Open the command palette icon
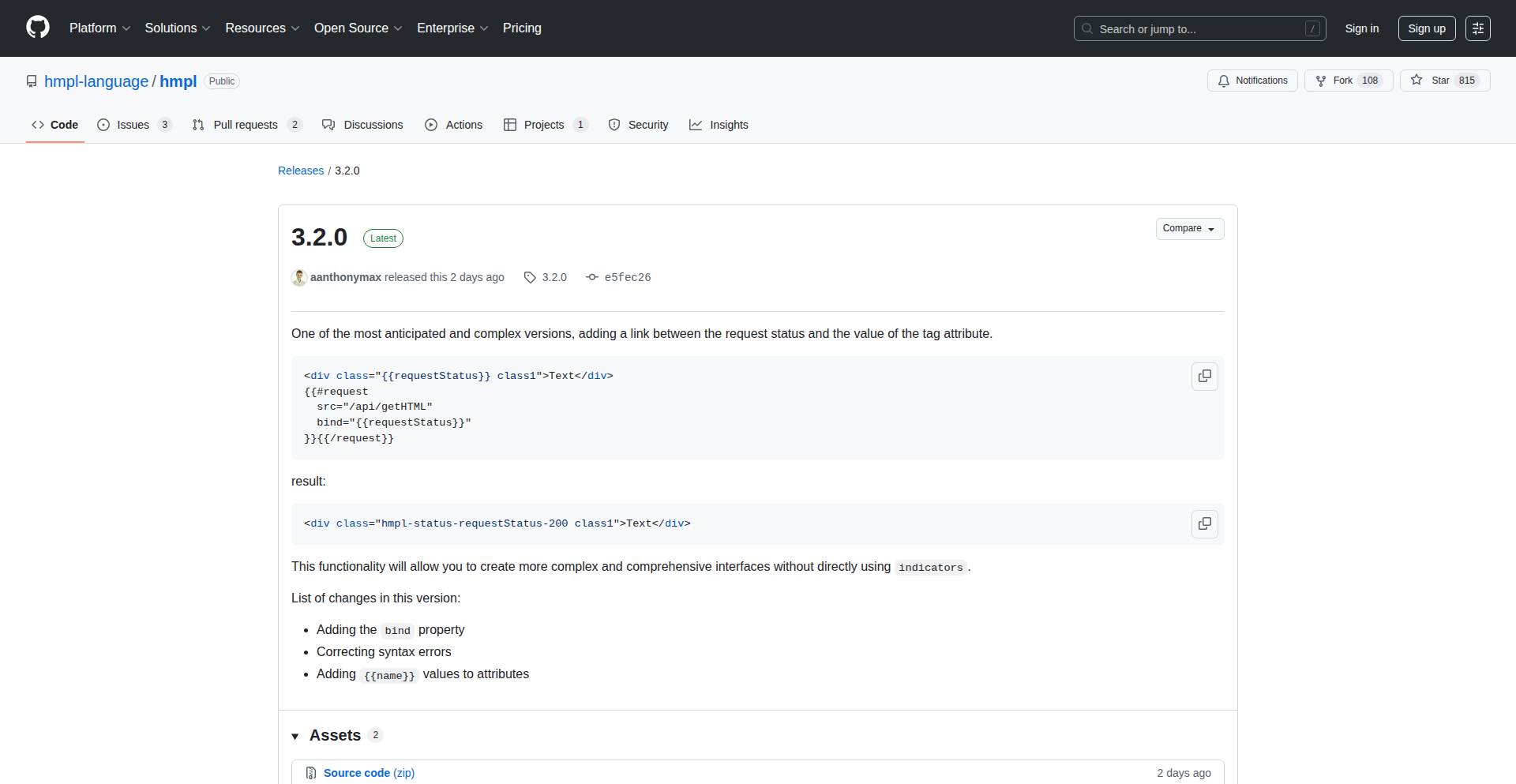 [x=1478, y=28]
